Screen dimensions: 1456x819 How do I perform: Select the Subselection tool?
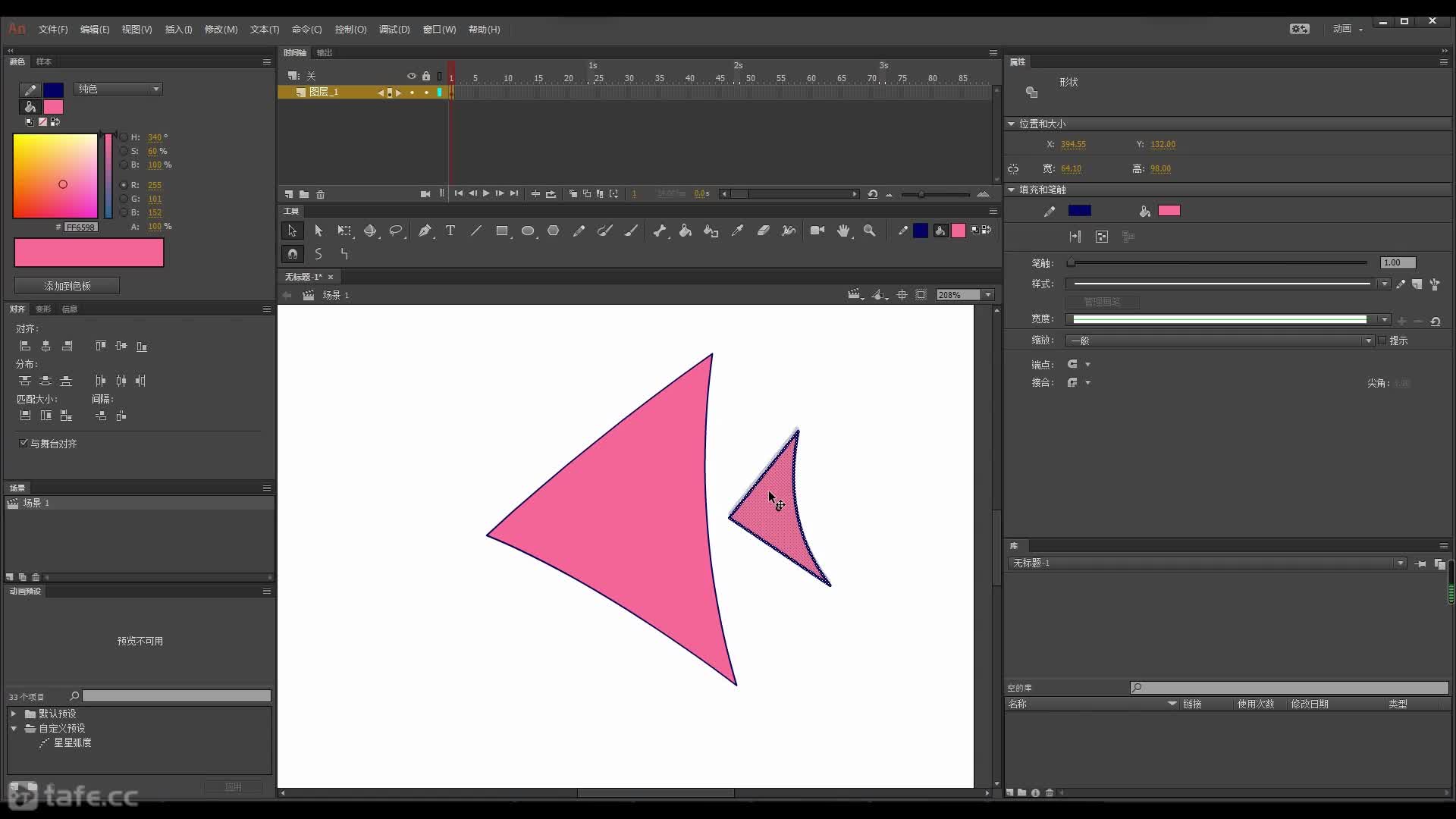click(318, 231)
